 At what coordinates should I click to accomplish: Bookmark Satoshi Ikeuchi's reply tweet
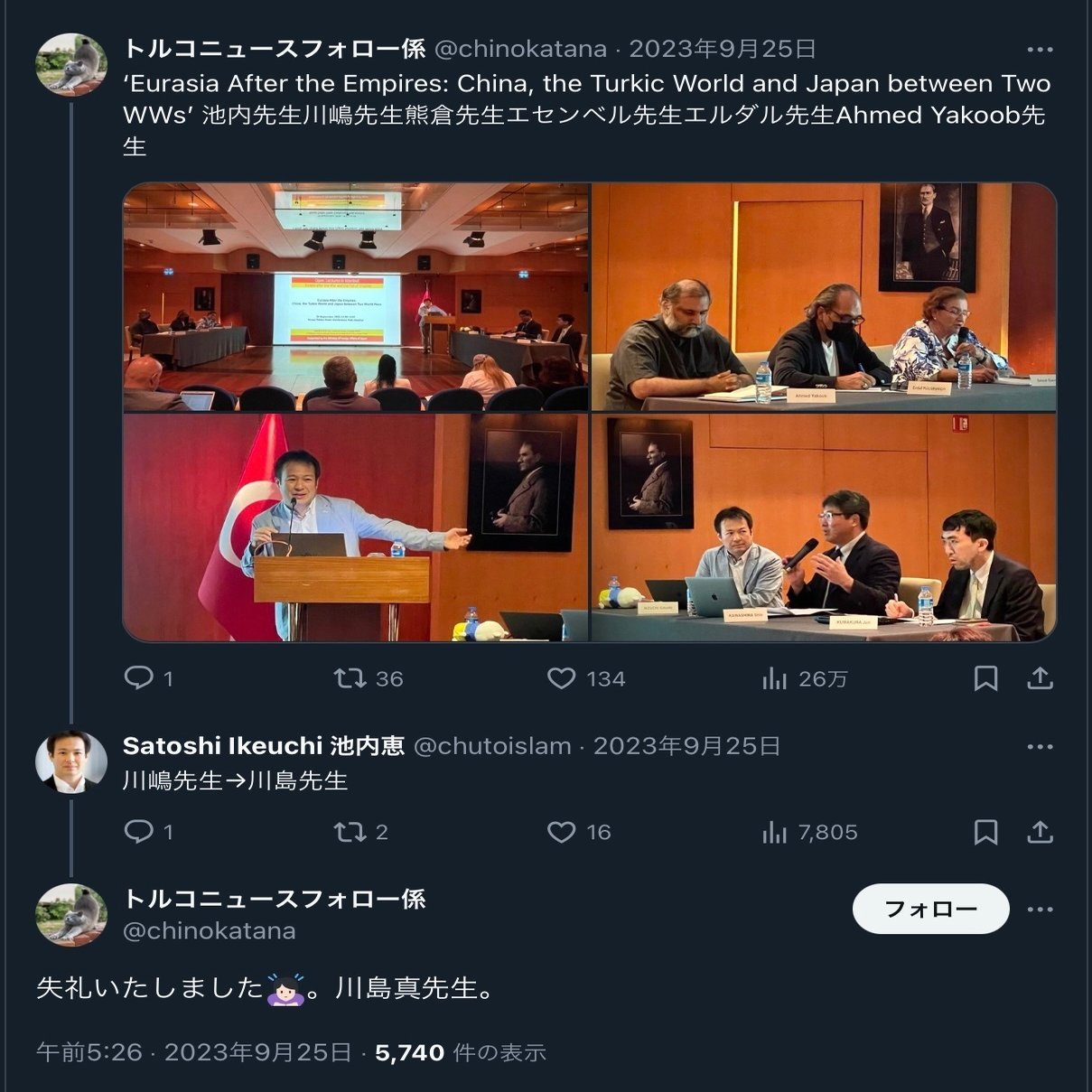[985, 831]
